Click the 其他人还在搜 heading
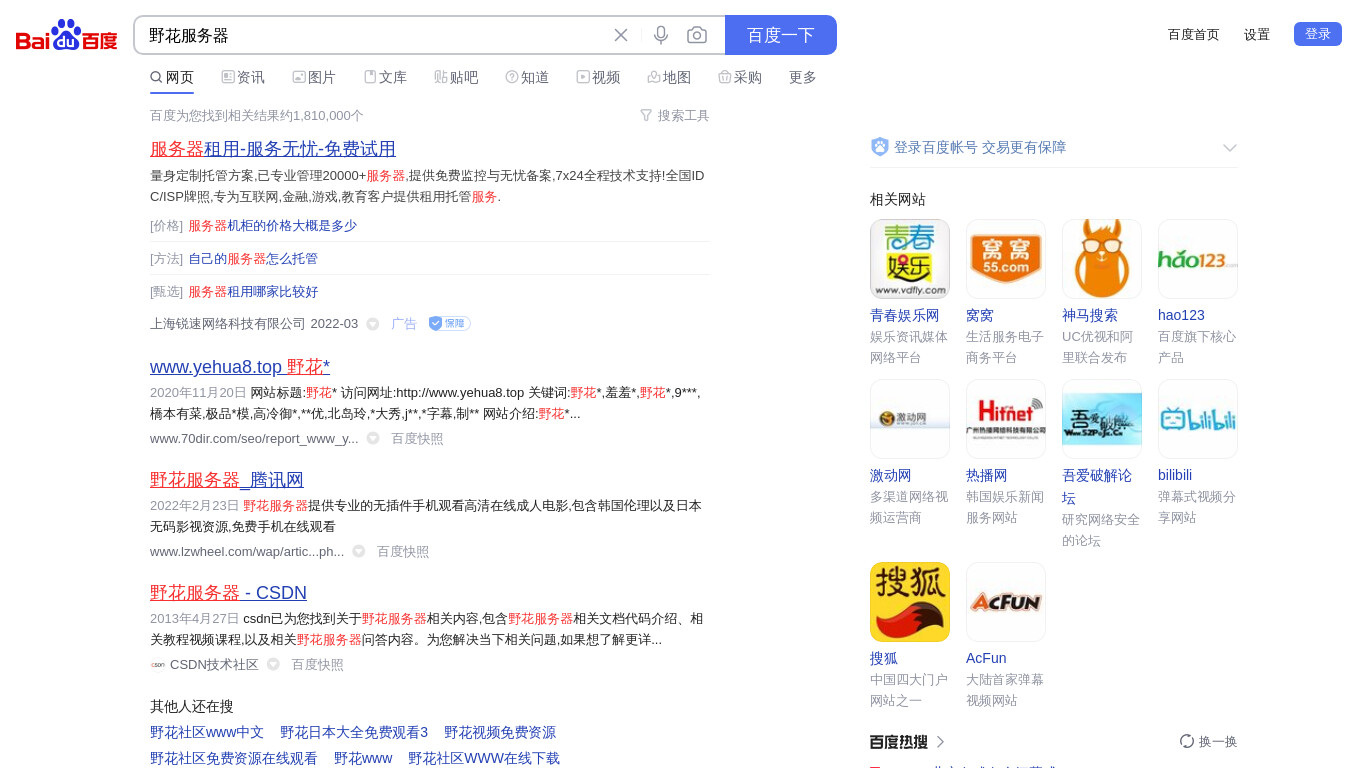1366x768 pixels. [x=192, y=706]
